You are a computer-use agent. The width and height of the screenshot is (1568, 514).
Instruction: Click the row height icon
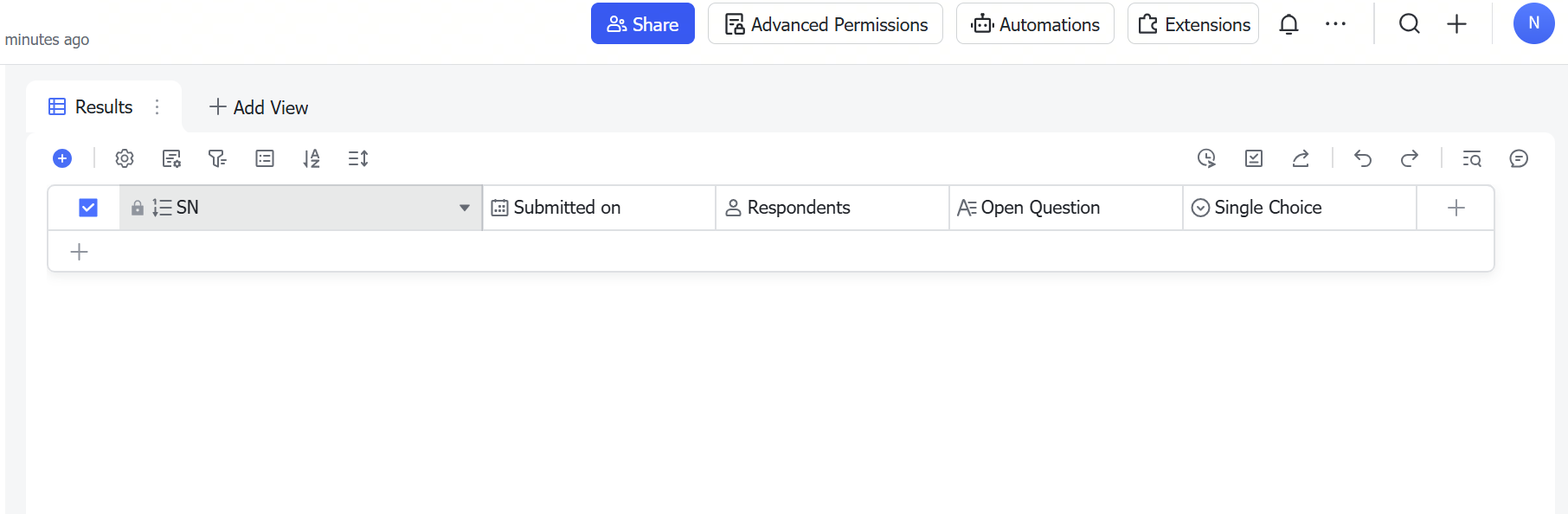tap(358, 158)
